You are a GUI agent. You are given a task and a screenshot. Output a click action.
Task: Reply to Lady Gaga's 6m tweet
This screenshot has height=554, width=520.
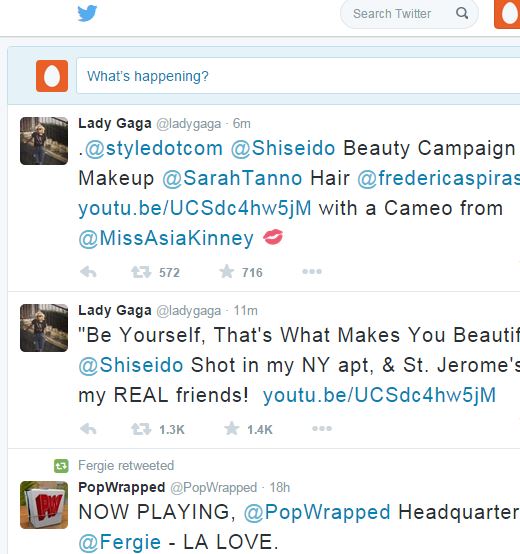88,272
